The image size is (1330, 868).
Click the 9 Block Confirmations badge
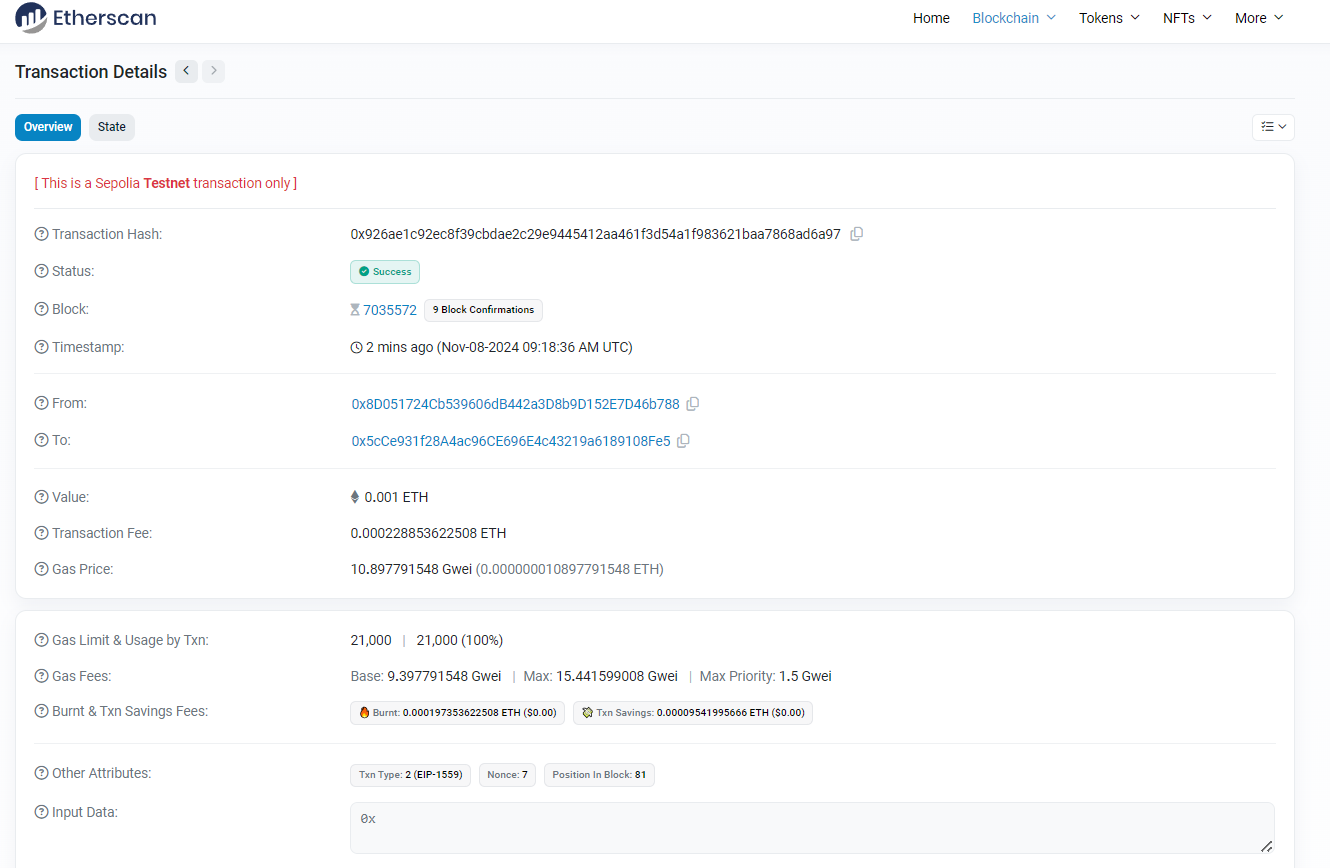coord(484,310)
